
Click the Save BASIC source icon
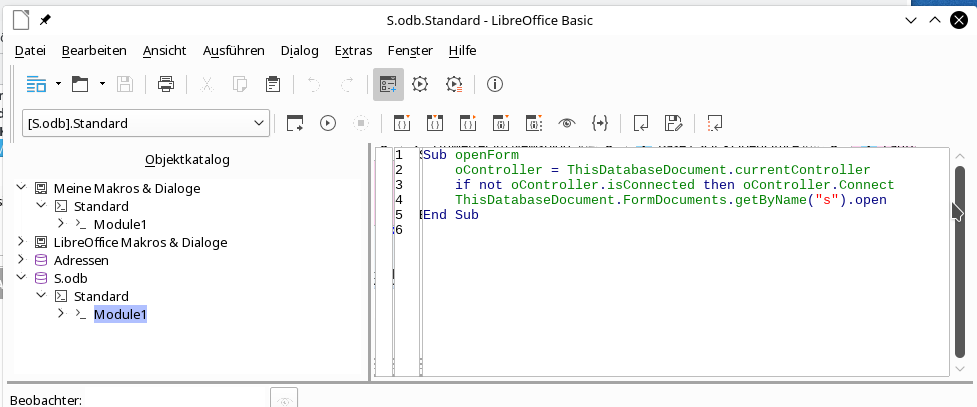pos(673,123)
